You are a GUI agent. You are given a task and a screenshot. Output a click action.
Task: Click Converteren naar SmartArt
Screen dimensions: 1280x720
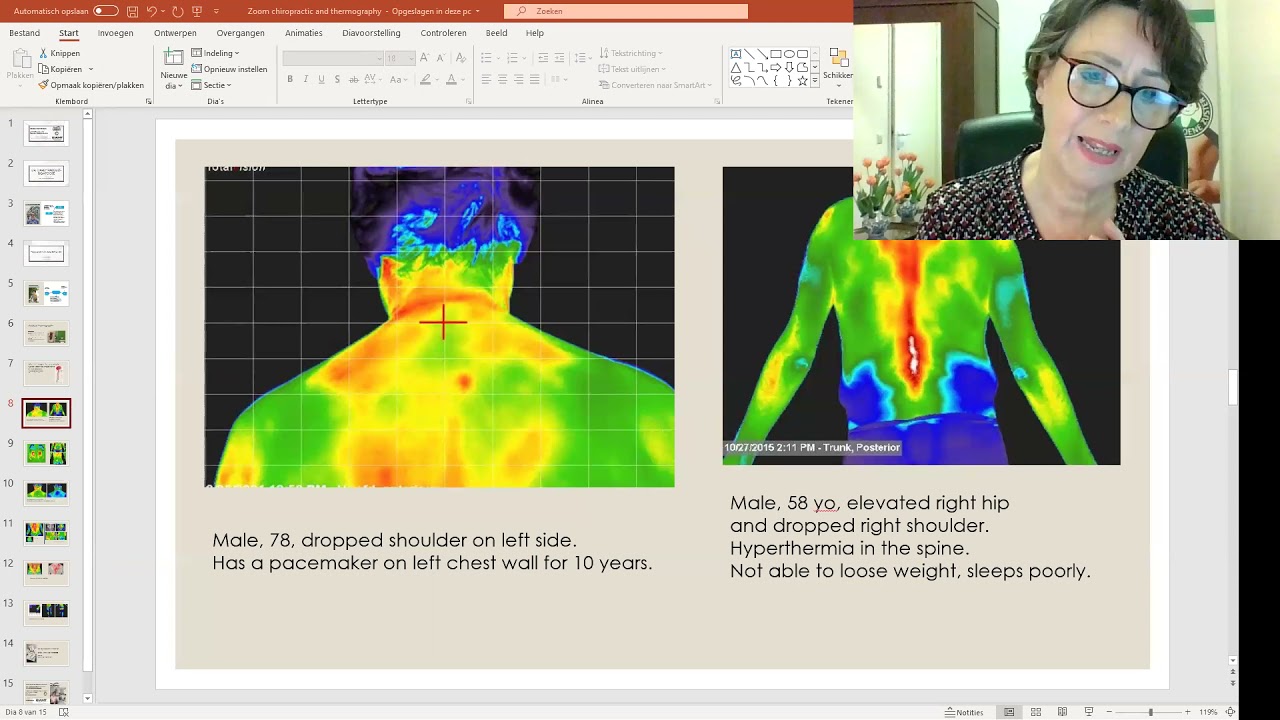pos(655,85)
